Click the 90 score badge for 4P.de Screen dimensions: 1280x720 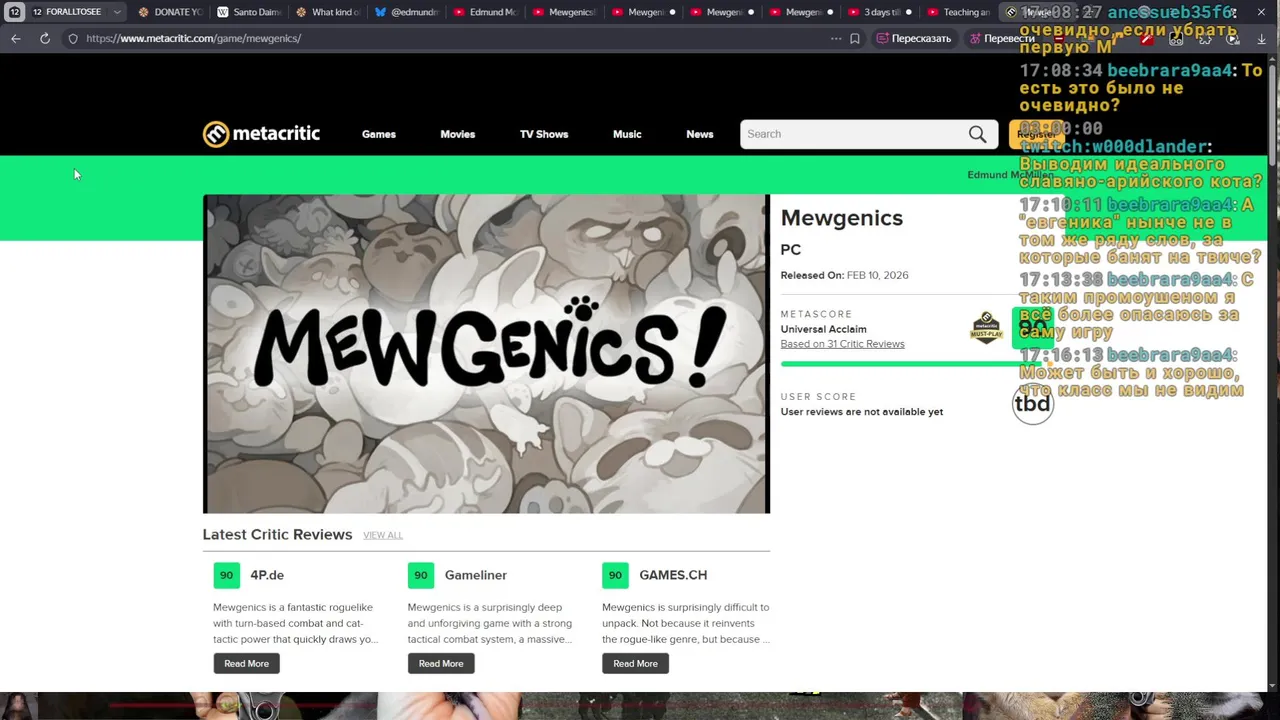click(226, 575)
